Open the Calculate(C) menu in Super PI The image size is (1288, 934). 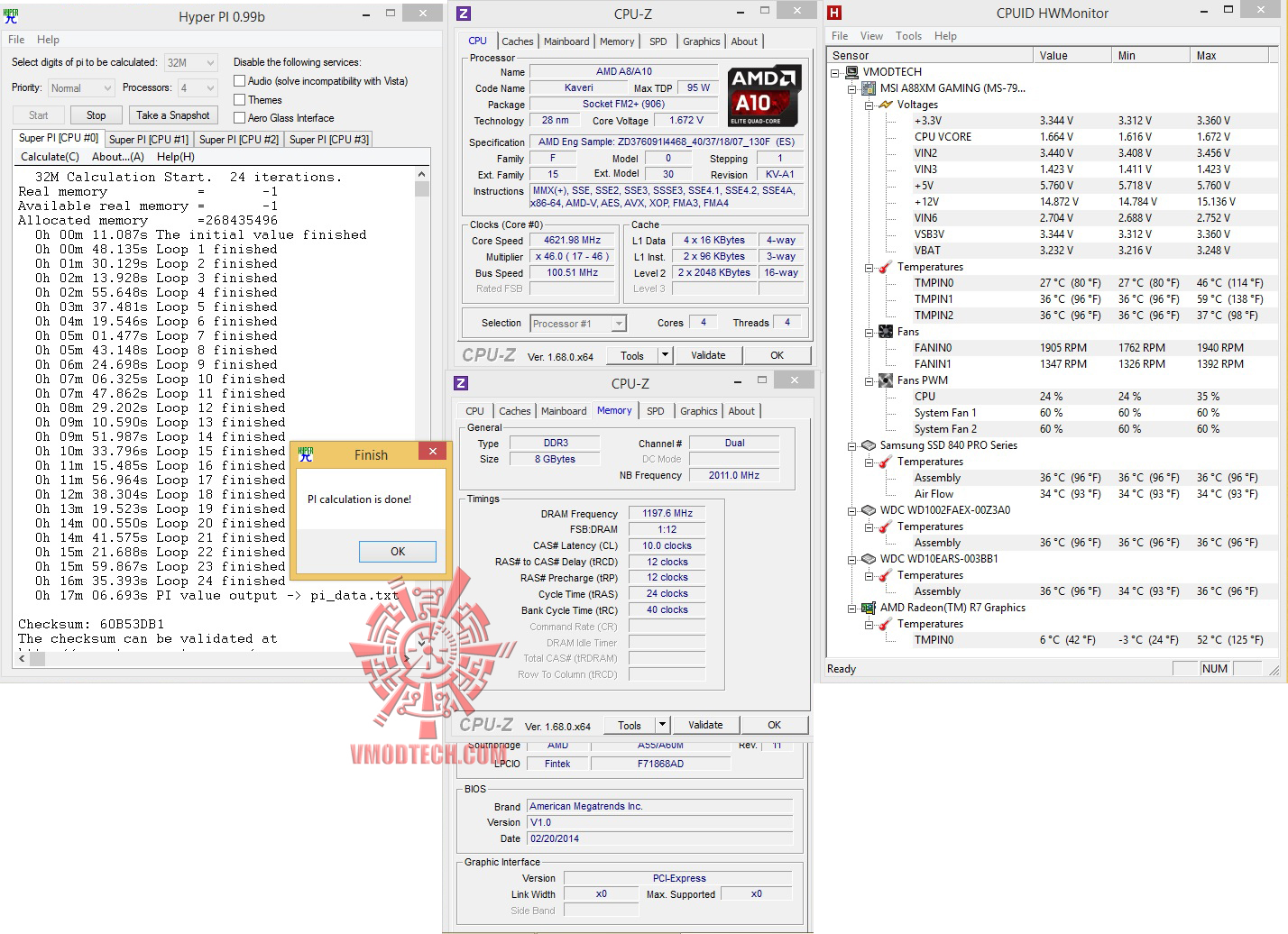[x=50, y=157]
